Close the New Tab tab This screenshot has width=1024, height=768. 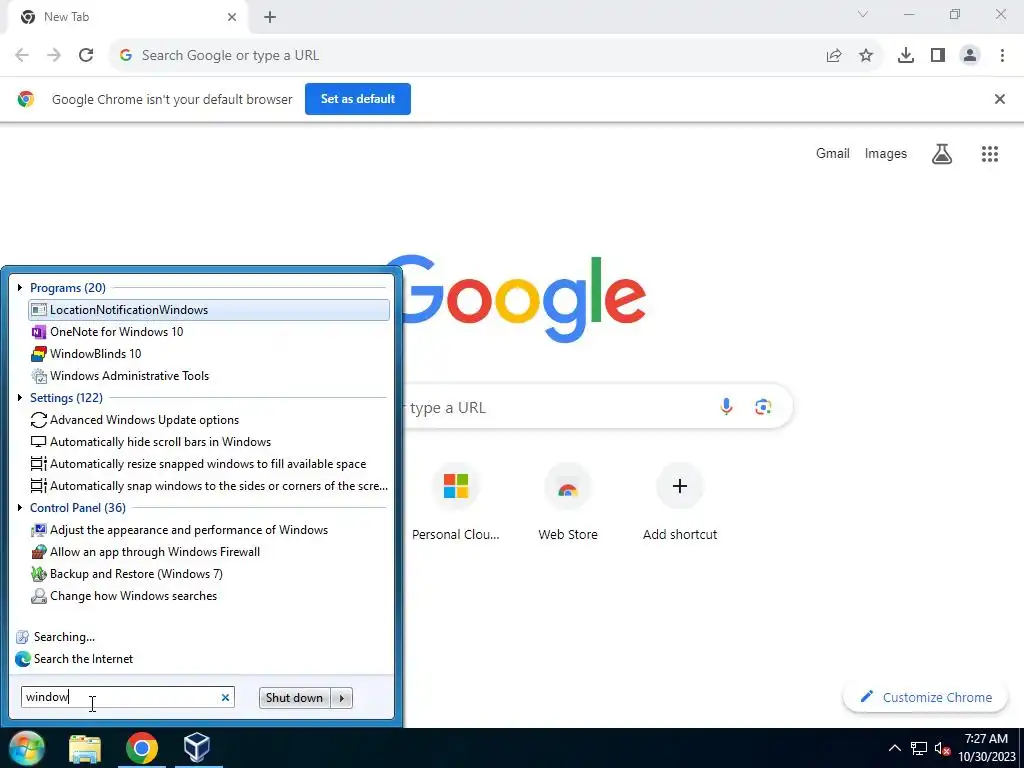tap(232, 17)
